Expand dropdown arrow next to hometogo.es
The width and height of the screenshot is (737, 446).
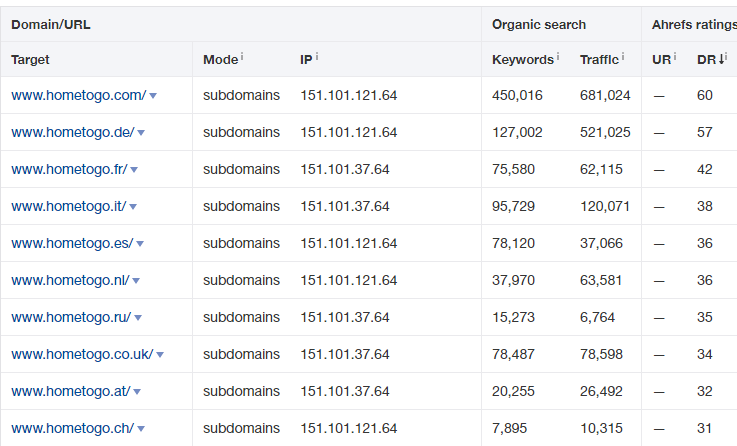click(140, 244)
